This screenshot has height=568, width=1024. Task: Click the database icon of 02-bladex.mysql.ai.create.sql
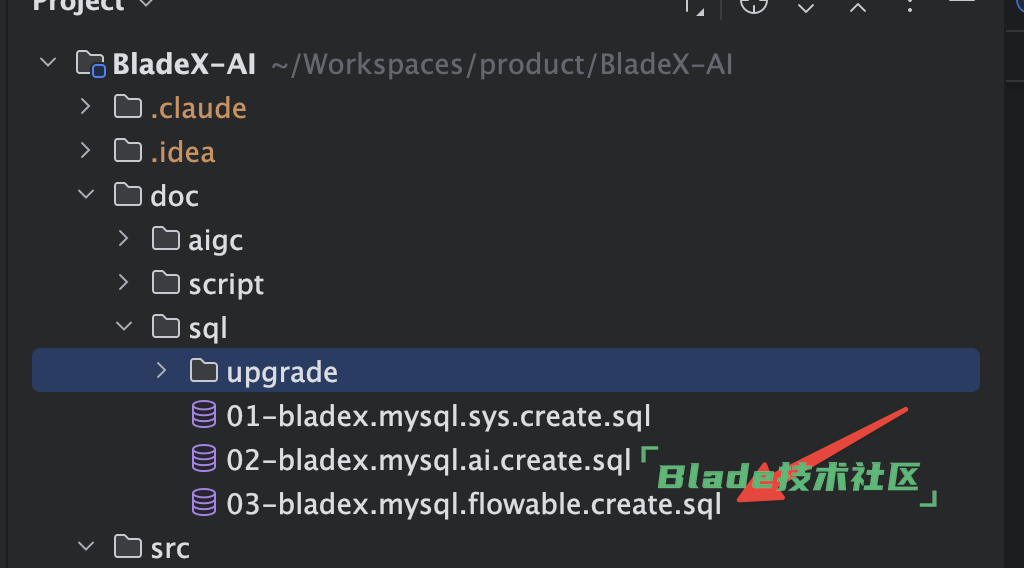[204, 458]
